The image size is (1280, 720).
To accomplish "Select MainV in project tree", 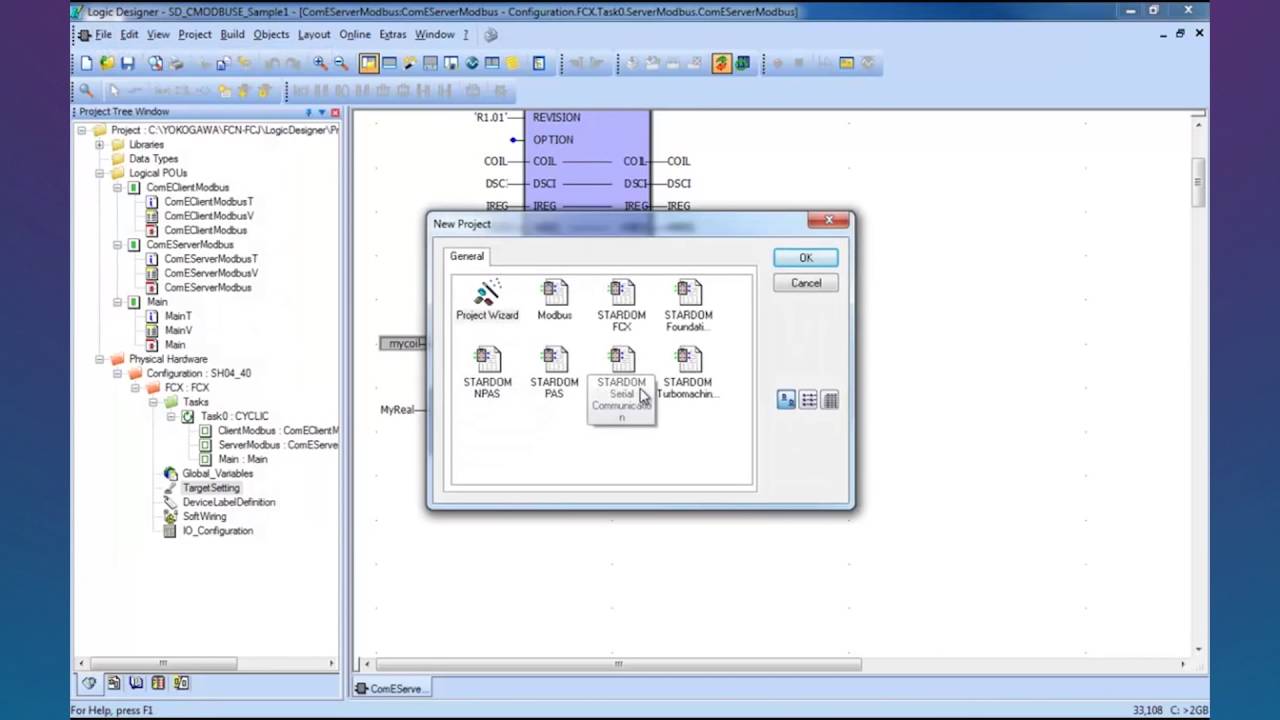I will [178, 330].
